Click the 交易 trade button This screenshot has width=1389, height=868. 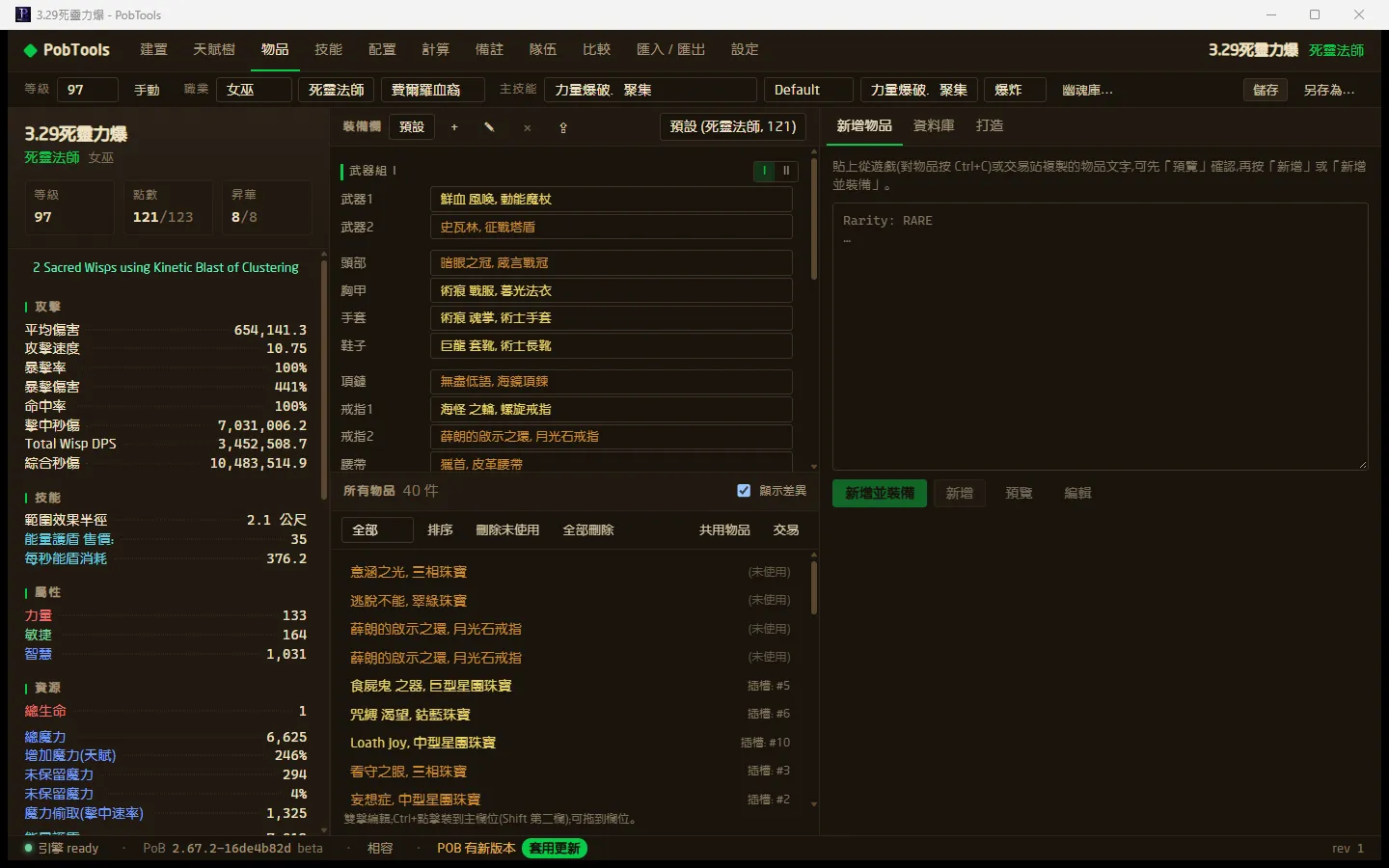[786, 530]
